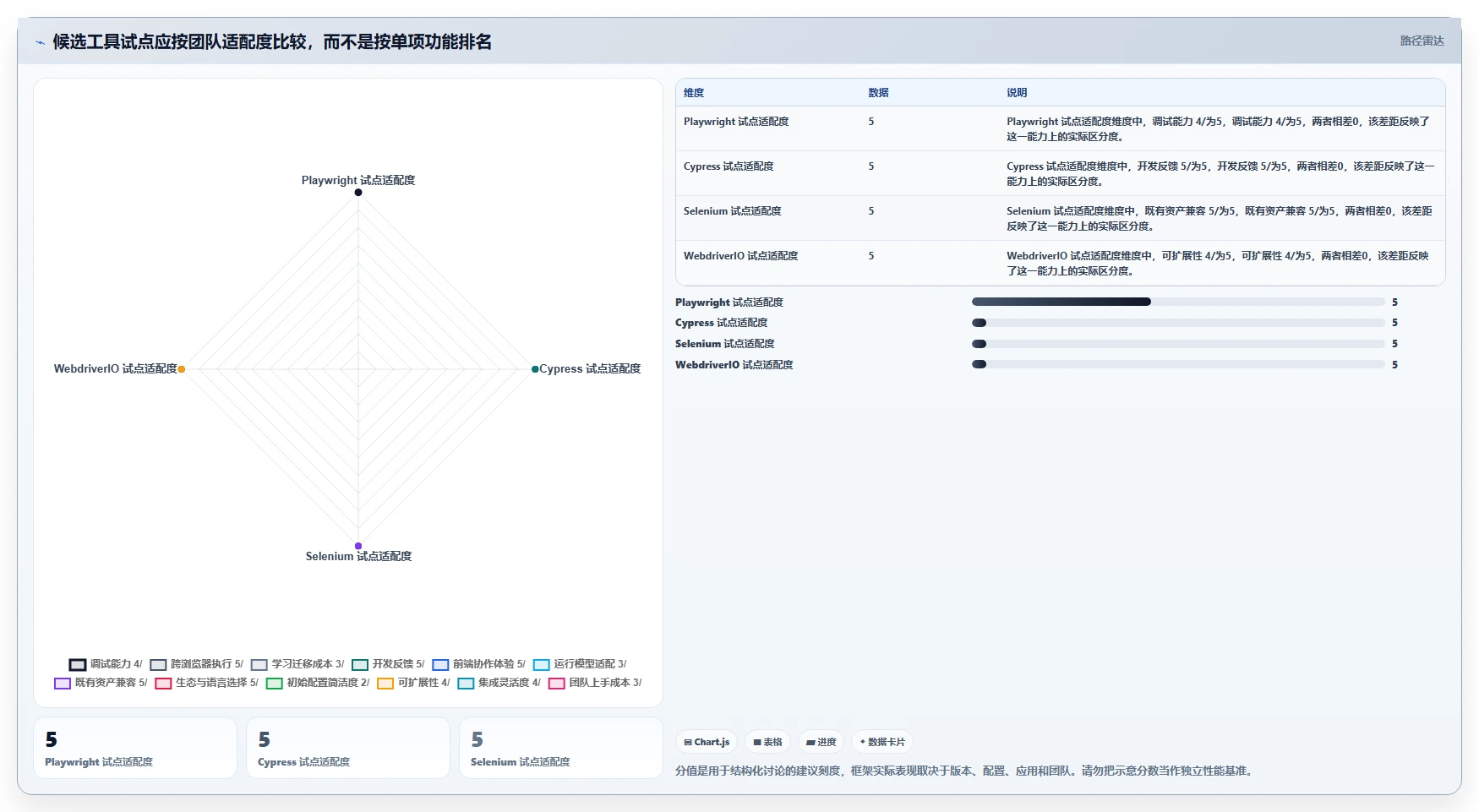
Task: Click the Playwright 试点适配度 radar axis label
Action: pos(358,180)
